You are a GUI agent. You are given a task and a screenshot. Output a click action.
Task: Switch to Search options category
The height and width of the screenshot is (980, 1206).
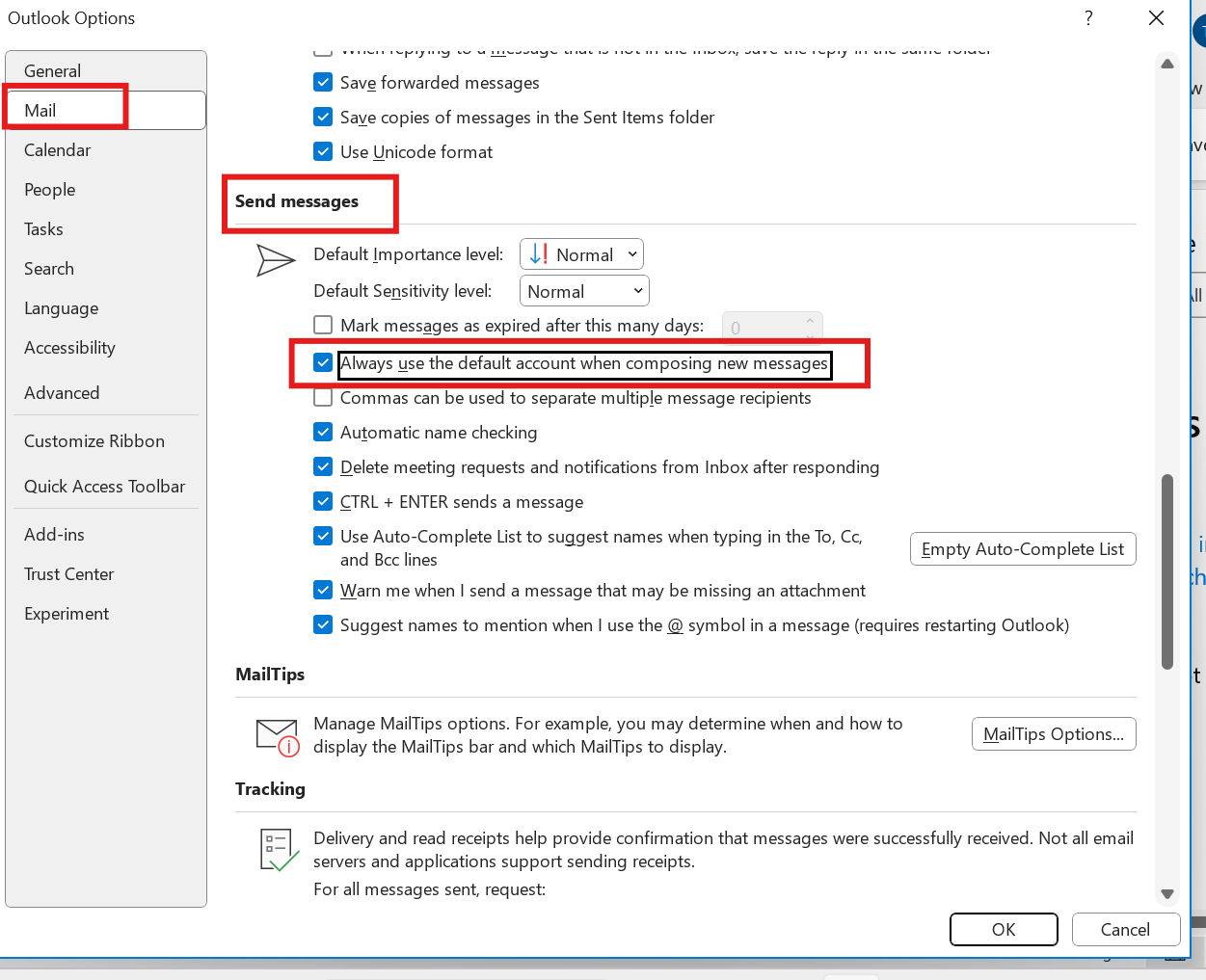pyautogui.click(x=106, y=269)
